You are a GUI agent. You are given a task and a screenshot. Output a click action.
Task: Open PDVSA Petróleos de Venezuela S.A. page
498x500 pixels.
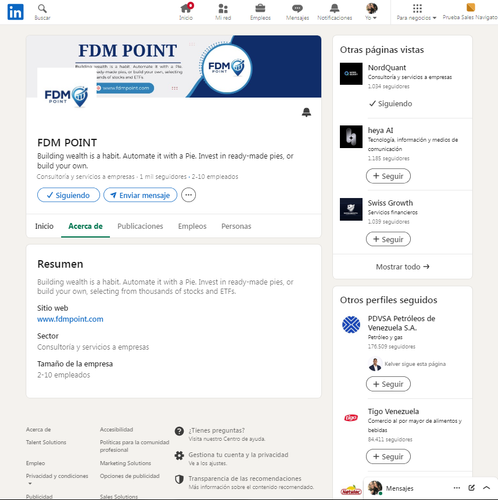pos(401,323)
